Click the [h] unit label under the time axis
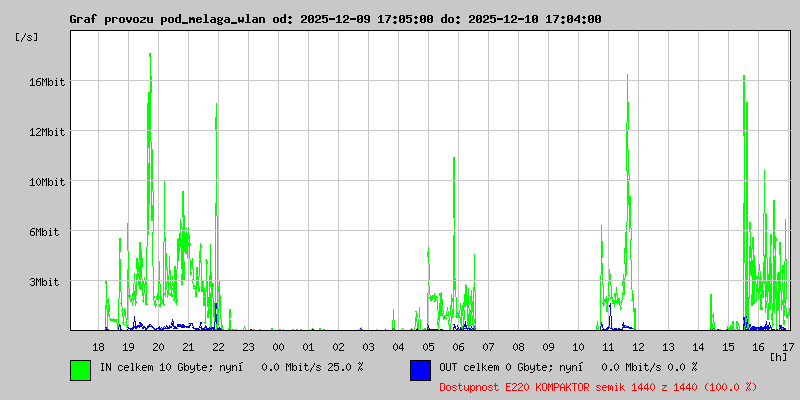 [778, 356]
